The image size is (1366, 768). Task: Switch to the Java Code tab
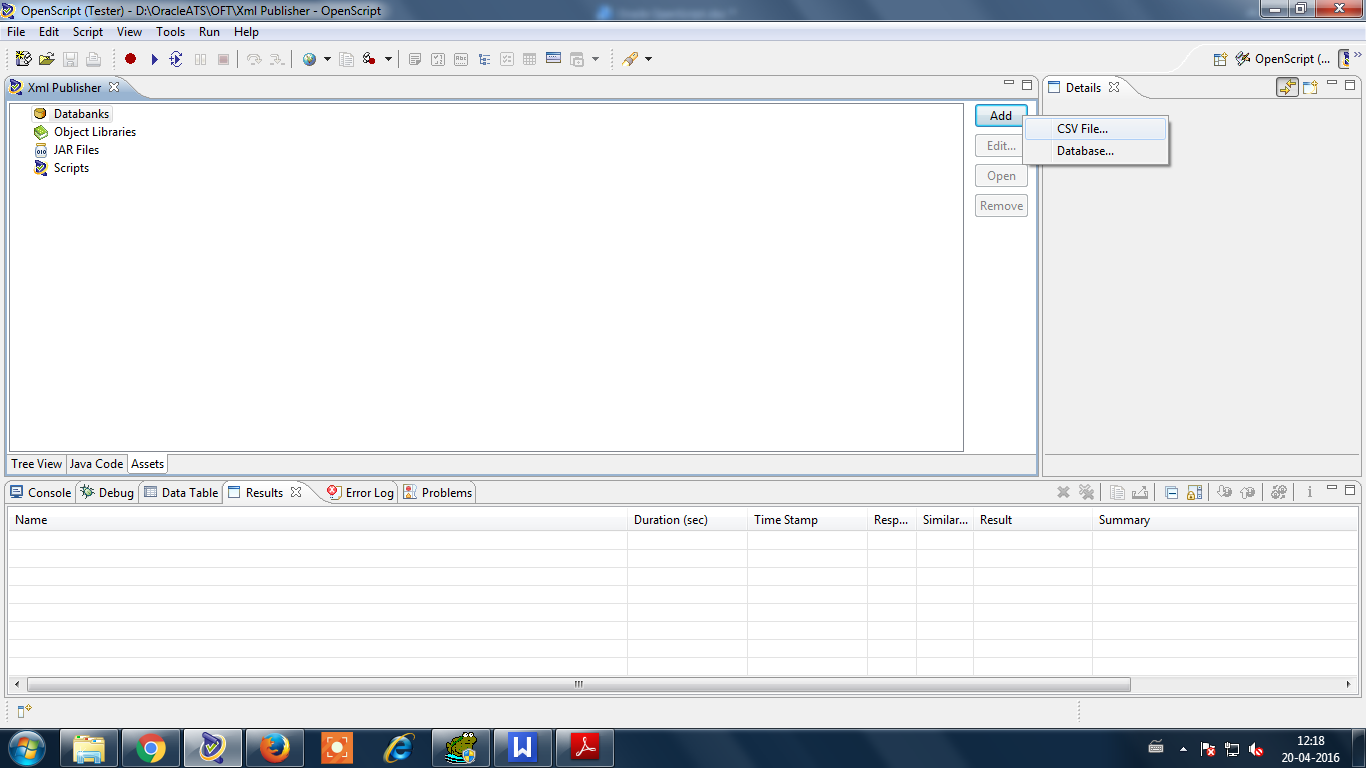96,464
